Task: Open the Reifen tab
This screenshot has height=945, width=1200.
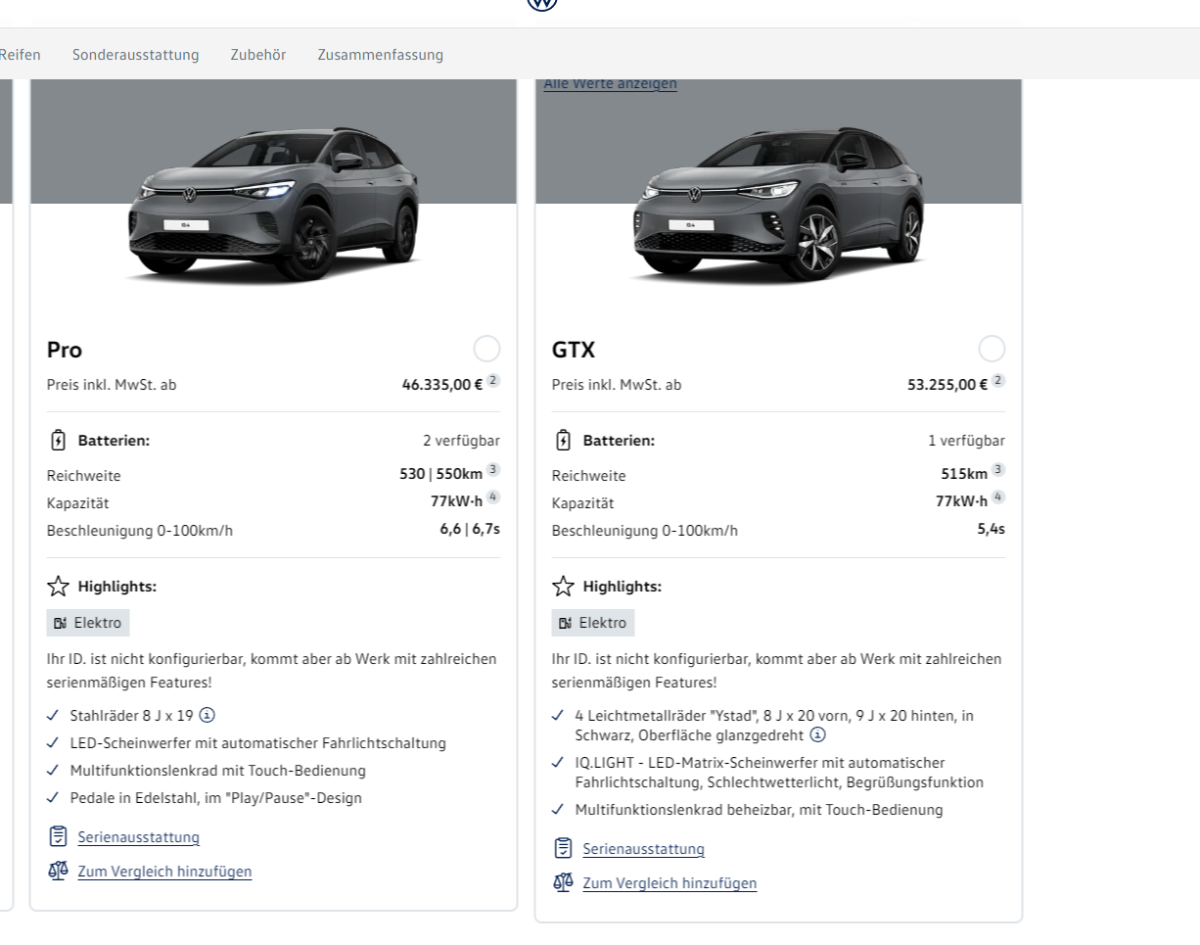Action: [20, 55]
